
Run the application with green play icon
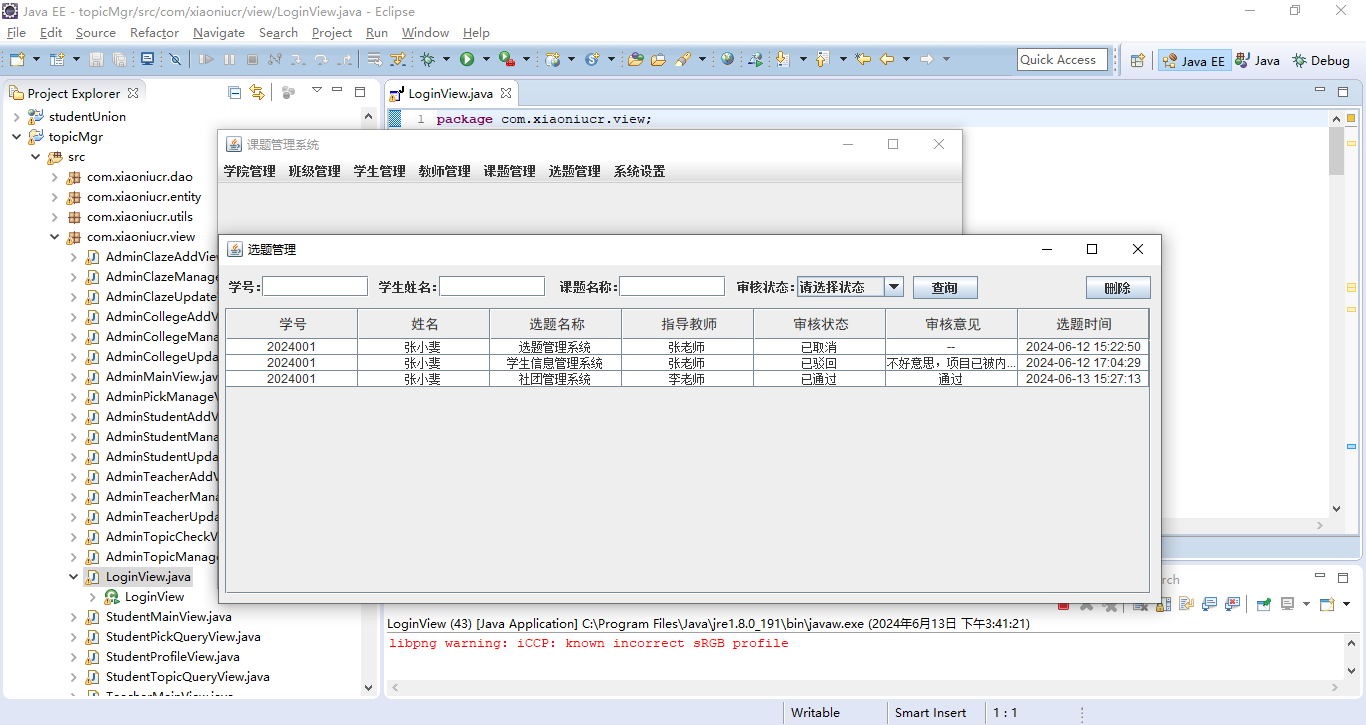[467, 60]
